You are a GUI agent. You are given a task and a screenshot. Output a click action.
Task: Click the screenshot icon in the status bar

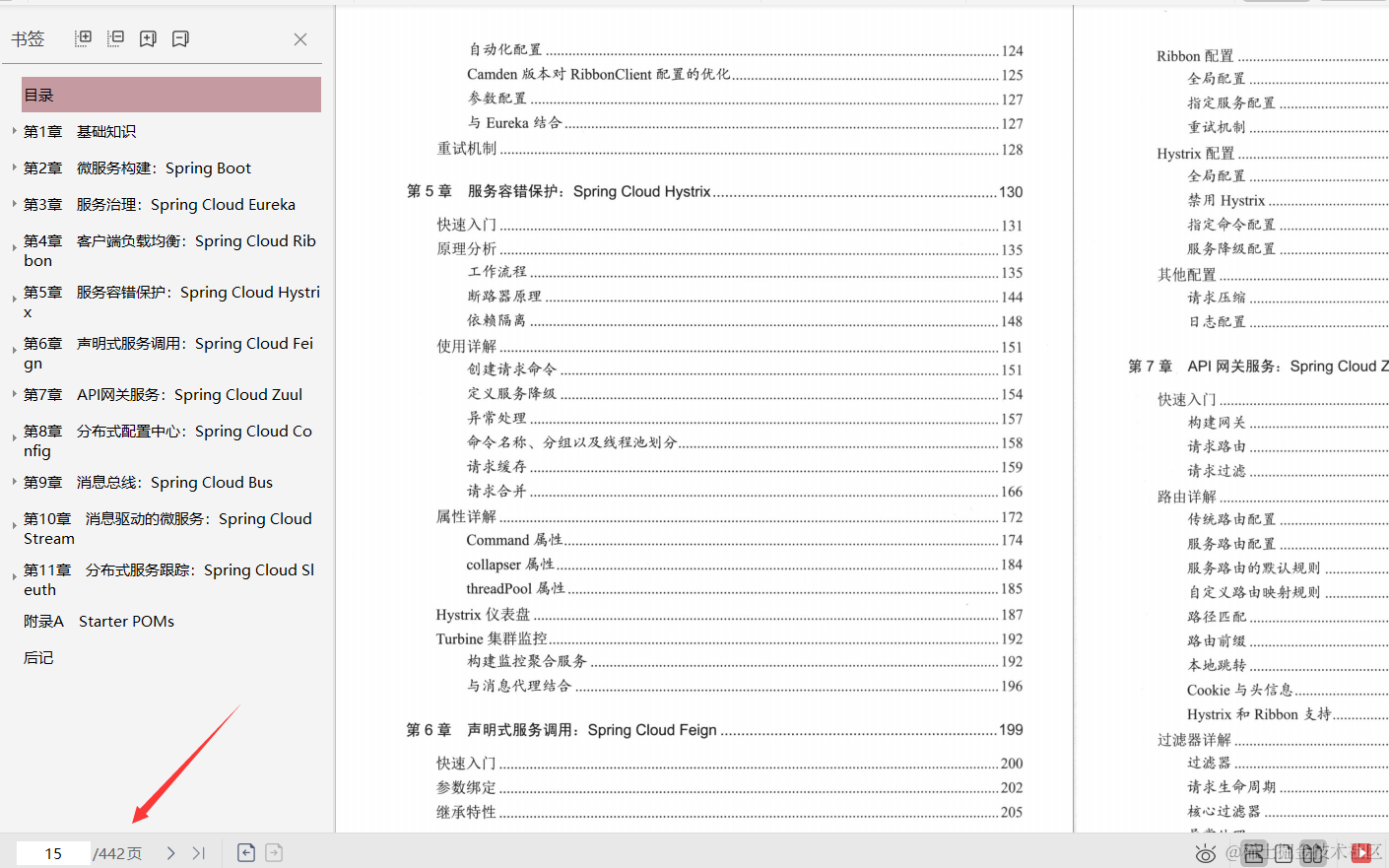(1254, 853)
